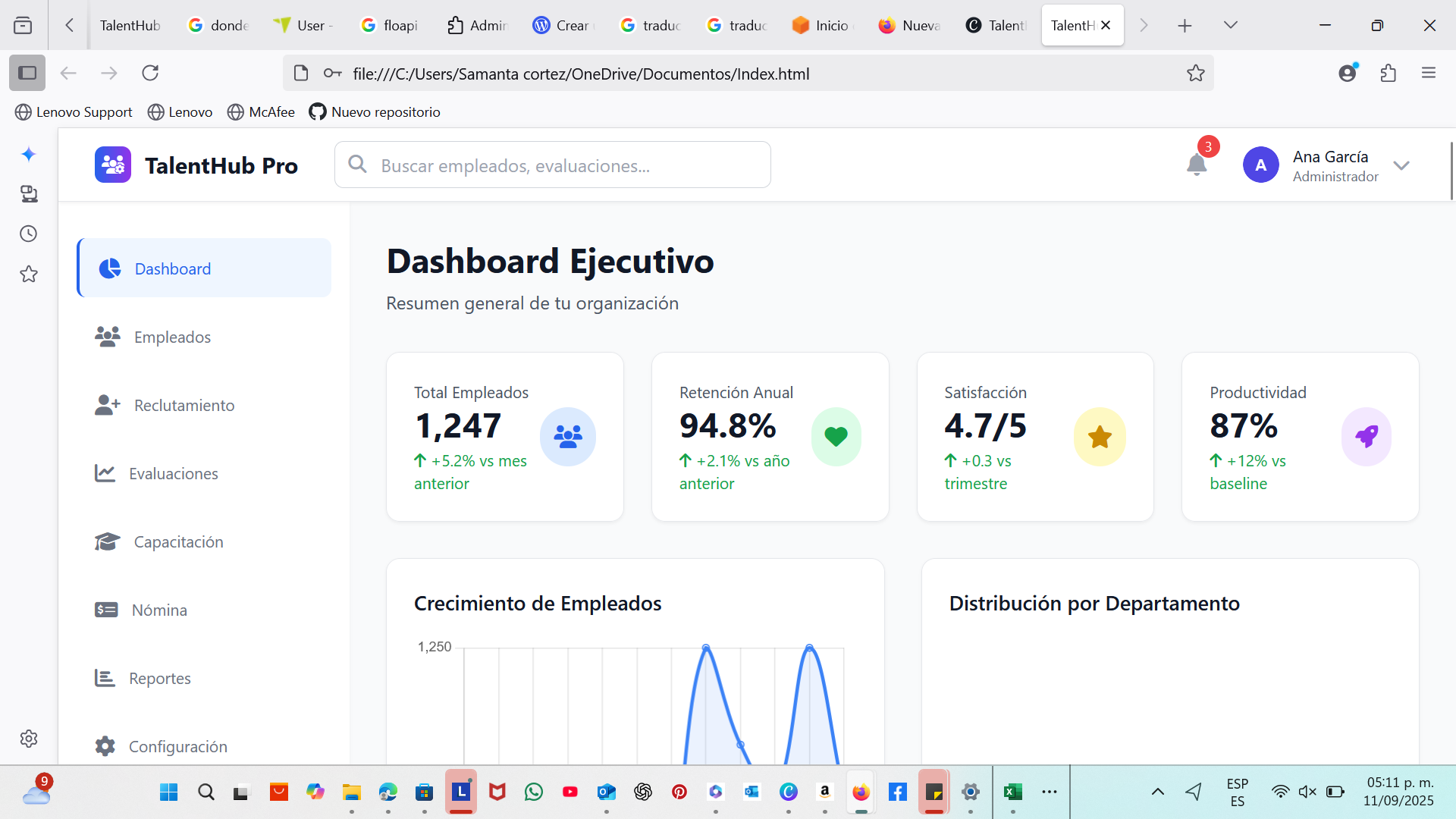Click the notification bell icon

click(x=1197, y=165)
